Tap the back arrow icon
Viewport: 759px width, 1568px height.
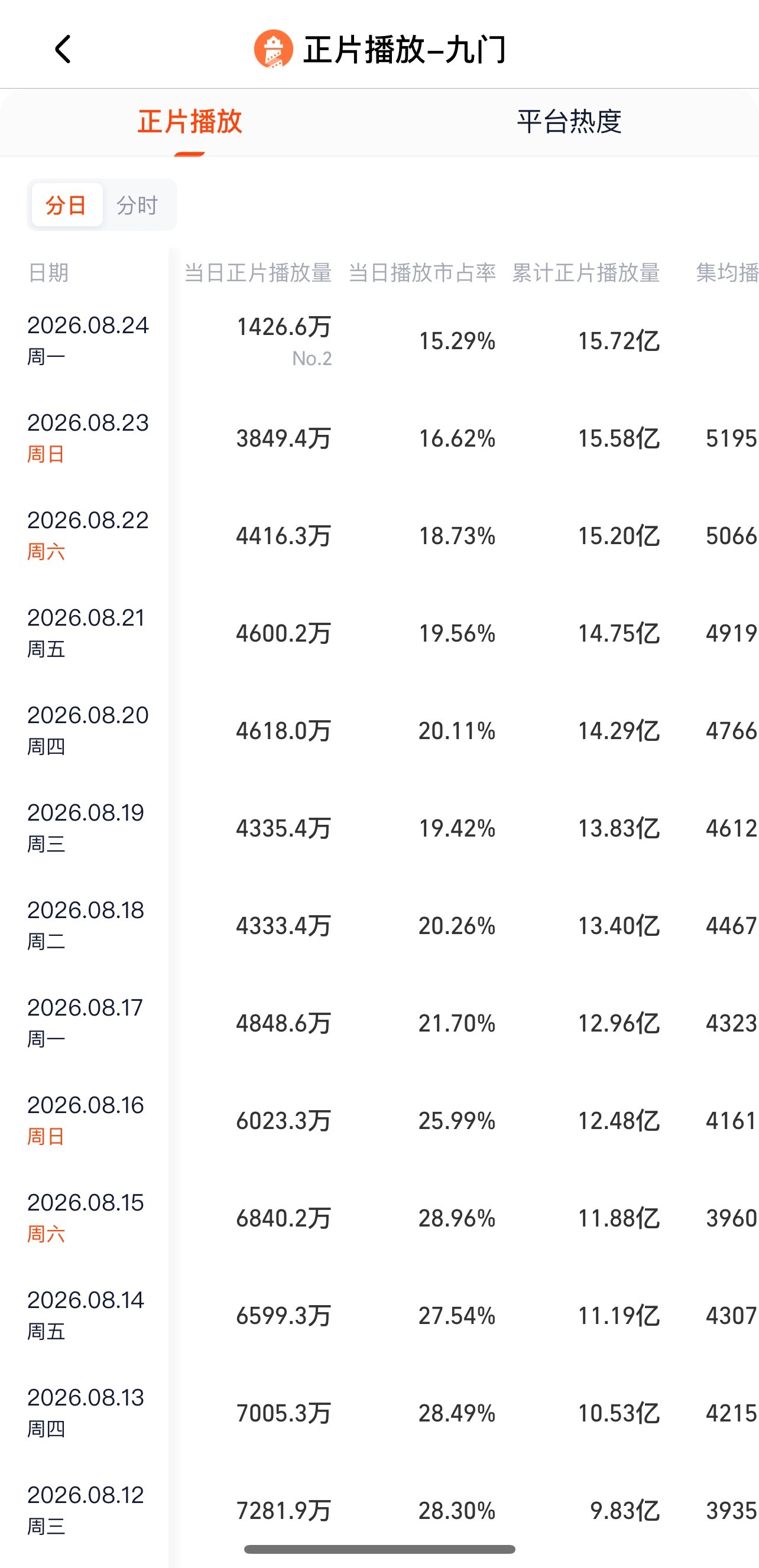pyautogui.click(x=63, y=49)
